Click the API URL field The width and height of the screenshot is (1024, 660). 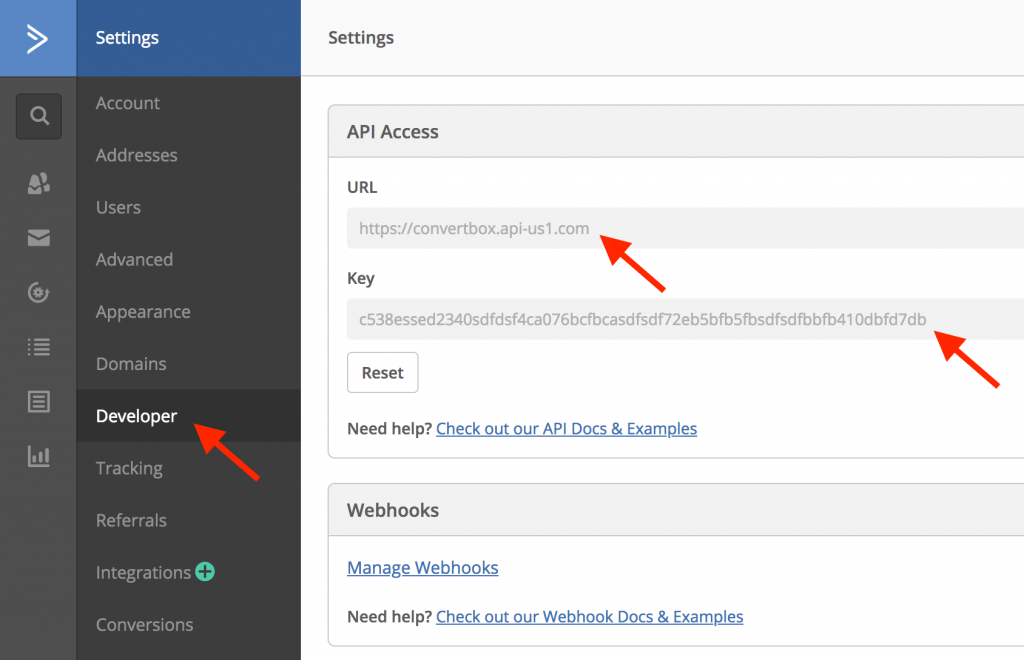pyautogui.click(x=685, y=228)
